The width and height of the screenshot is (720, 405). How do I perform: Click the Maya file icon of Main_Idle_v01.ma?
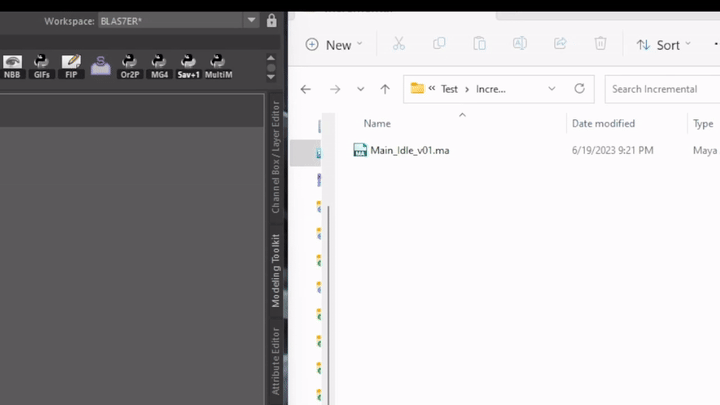tap(360, 150)
